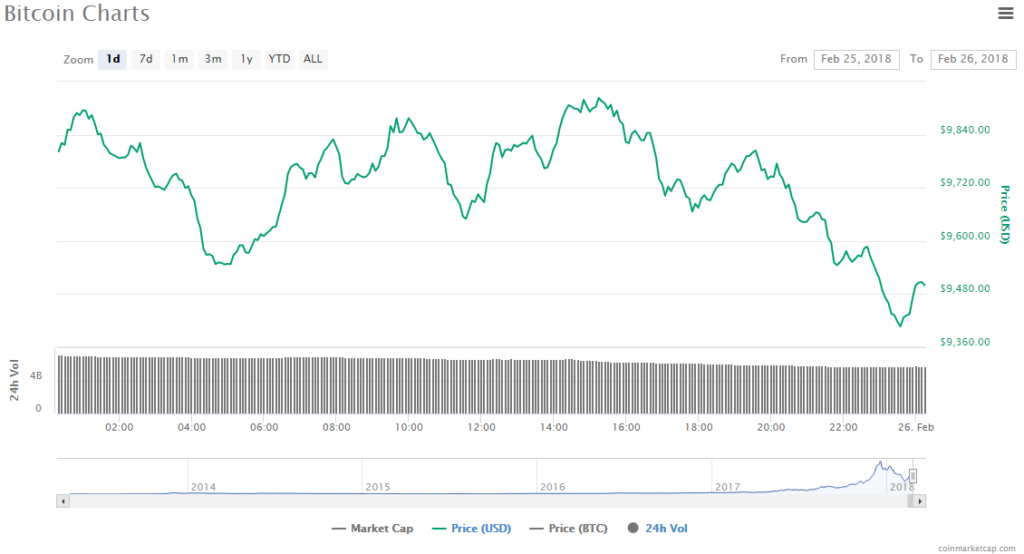Select the 1y zoom range
Viewport: 1024px width, 554px height.
point(246,59)
